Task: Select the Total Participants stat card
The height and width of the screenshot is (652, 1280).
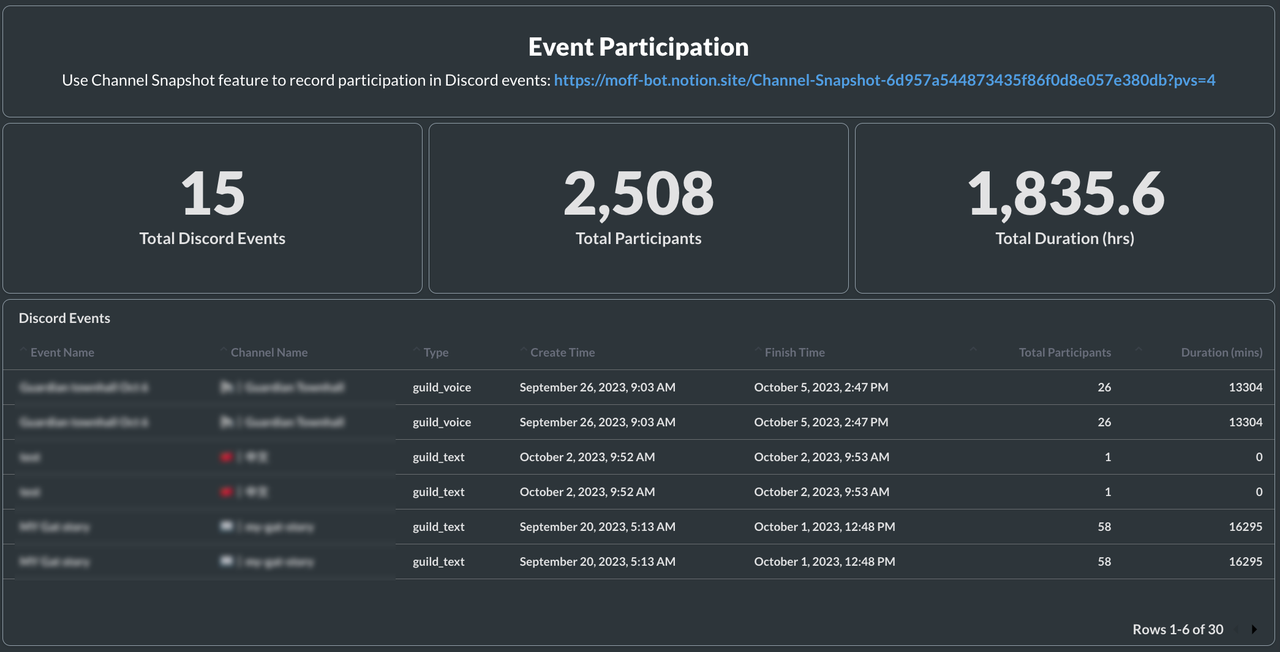Action: pos(638,207)
